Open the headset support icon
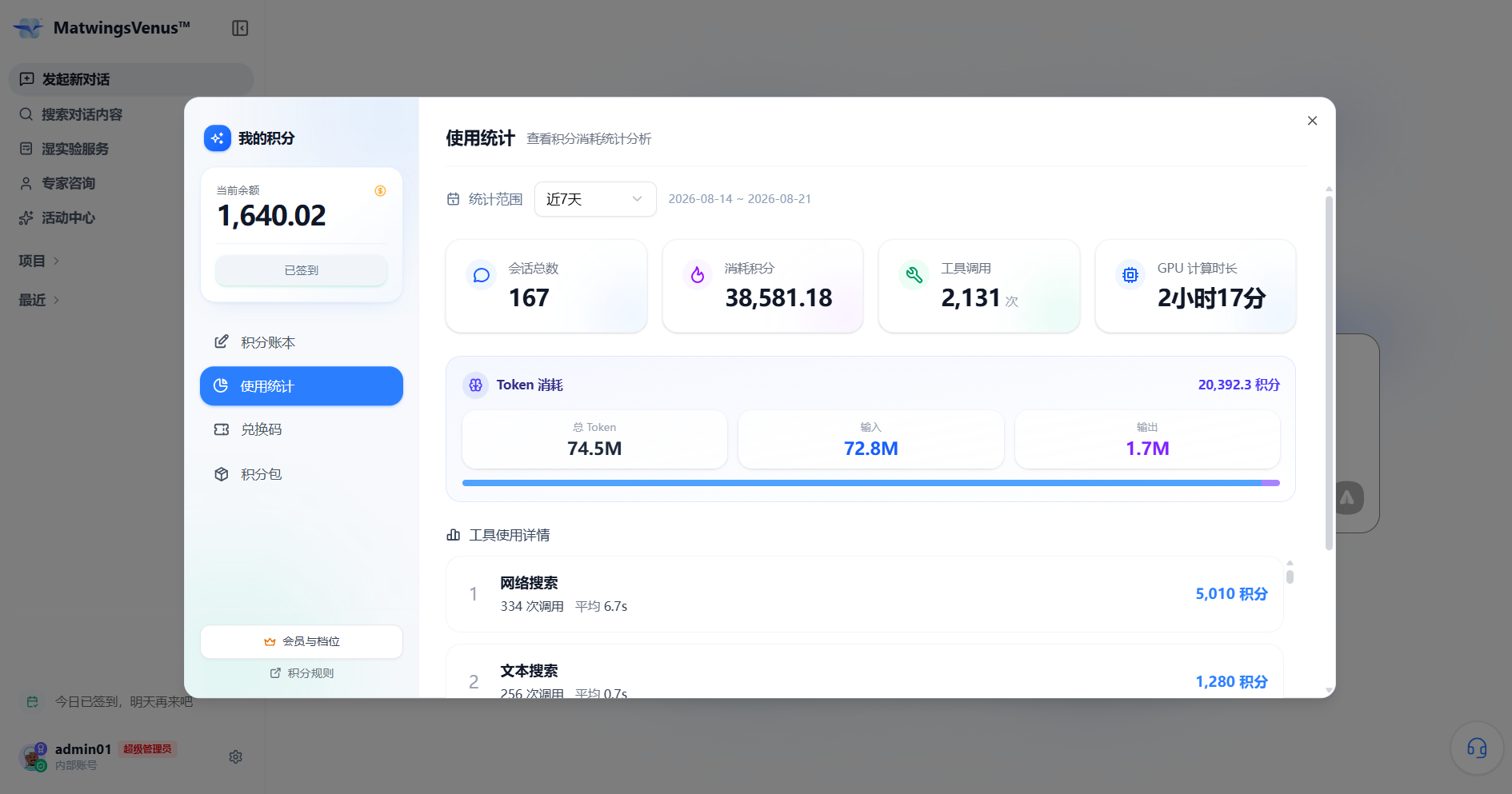Viewport: 1512px width, 794px height. pos(1477,748)
